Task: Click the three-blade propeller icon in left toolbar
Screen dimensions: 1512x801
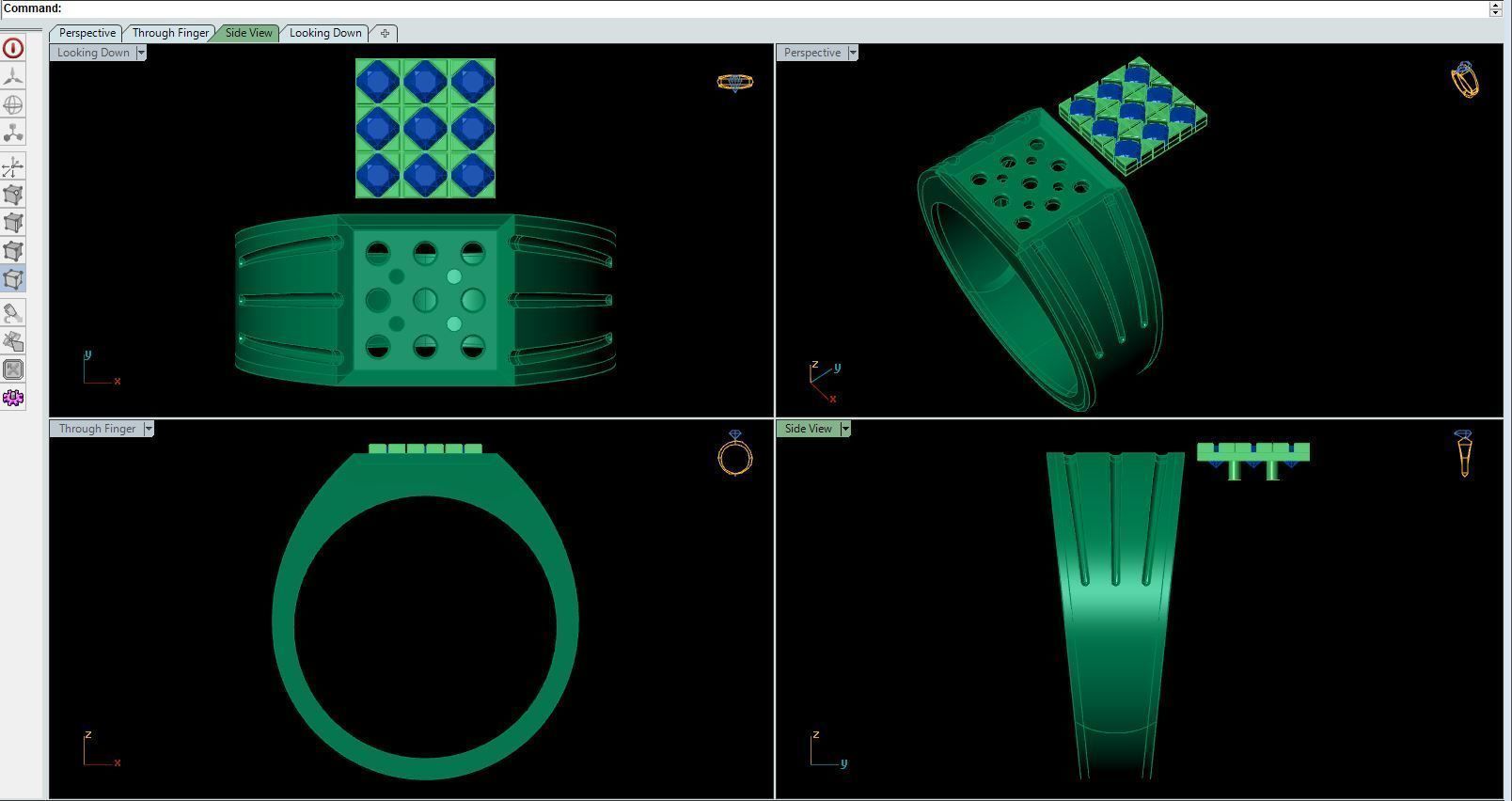Action: [x=13, y=76]
